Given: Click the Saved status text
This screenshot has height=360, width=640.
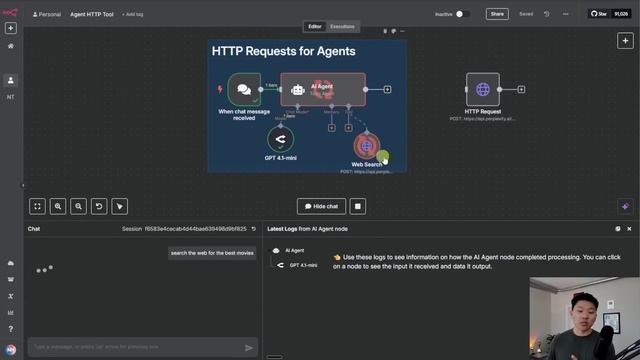Looking at the screenshot, I should point(526,14).
